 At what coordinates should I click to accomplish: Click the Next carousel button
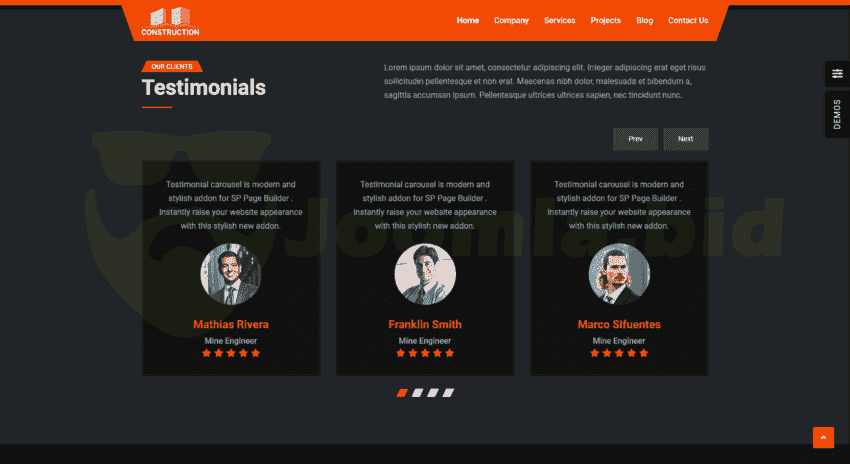point(686,139)
